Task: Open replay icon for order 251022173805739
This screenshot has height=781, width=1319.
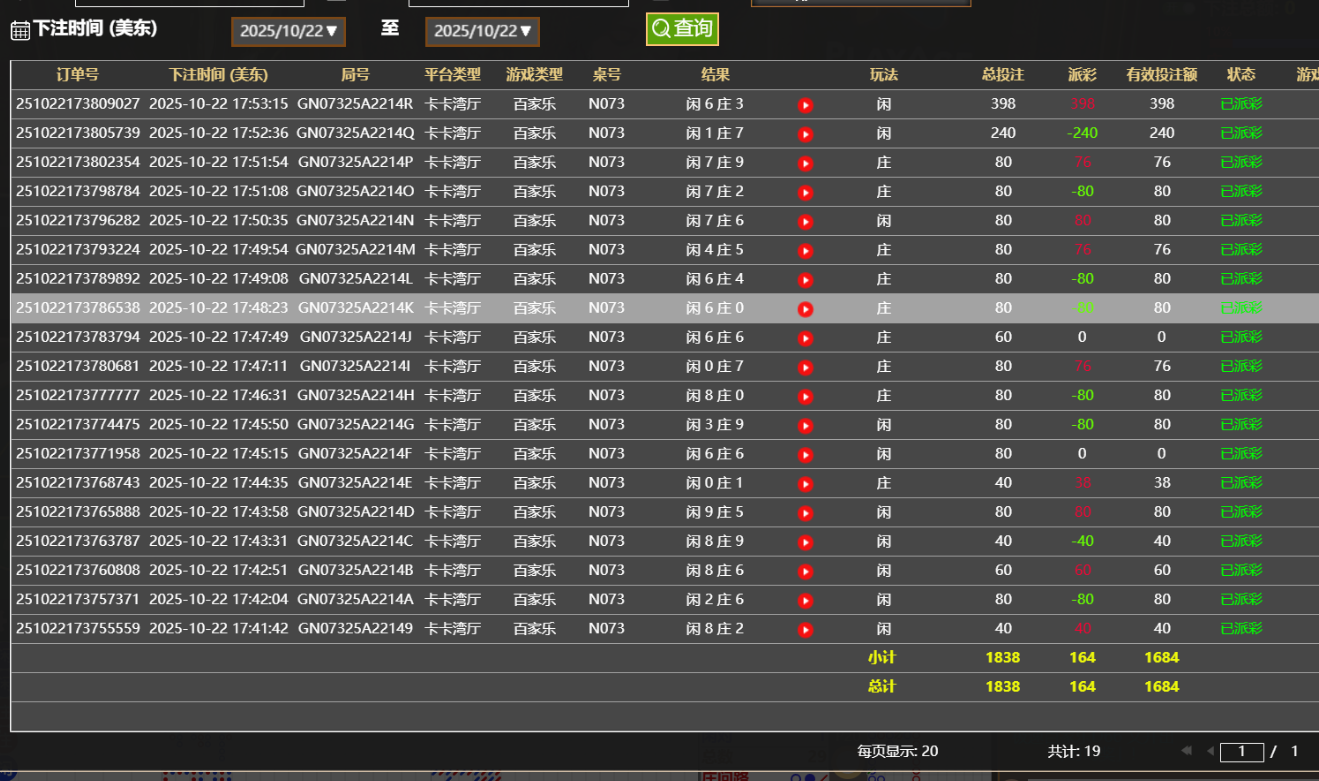Action: pos(805,134)
